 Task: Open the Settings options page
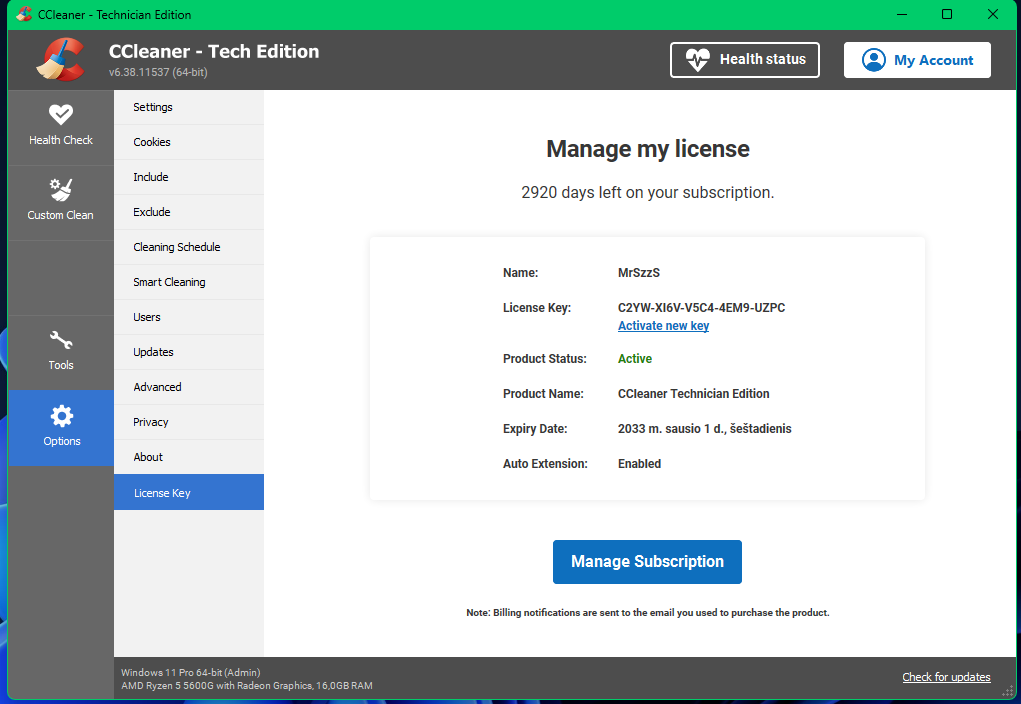pyautogui.click(x=189, y=107)
